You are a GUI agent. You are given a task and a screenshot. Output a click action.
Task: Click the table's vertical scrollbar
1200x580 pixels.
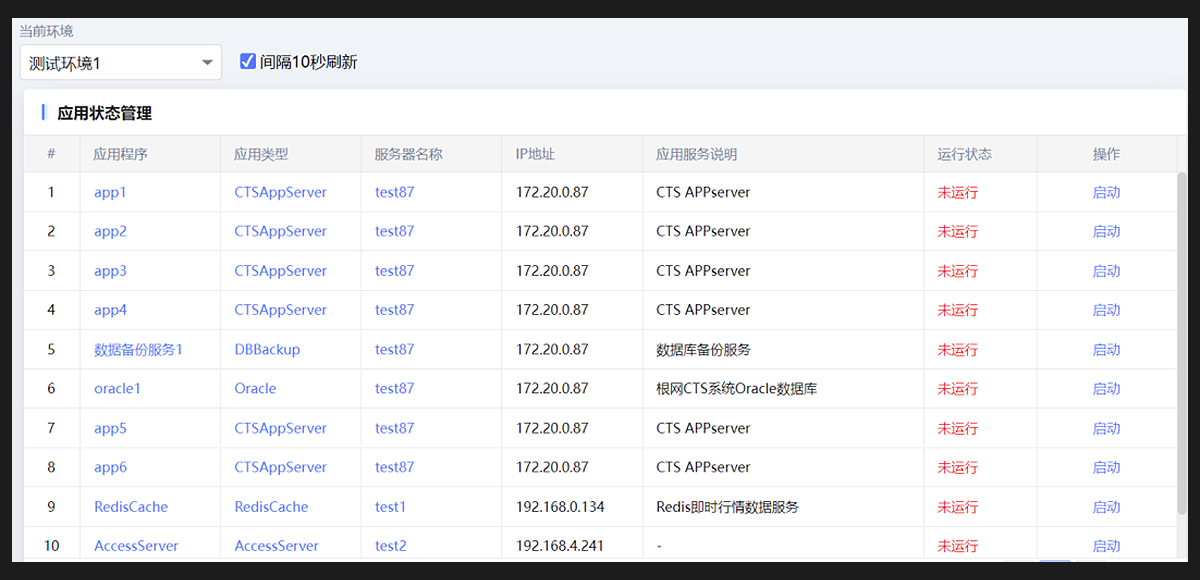1182,345
